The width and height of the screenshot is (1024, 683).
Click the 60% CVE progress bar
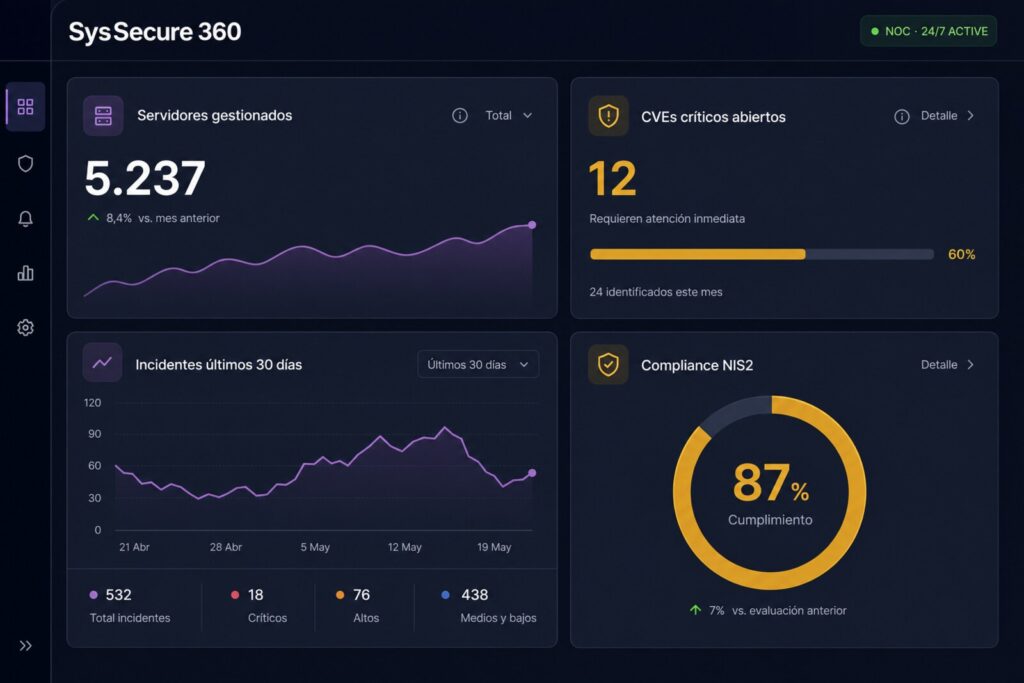[x=761, y=254]
